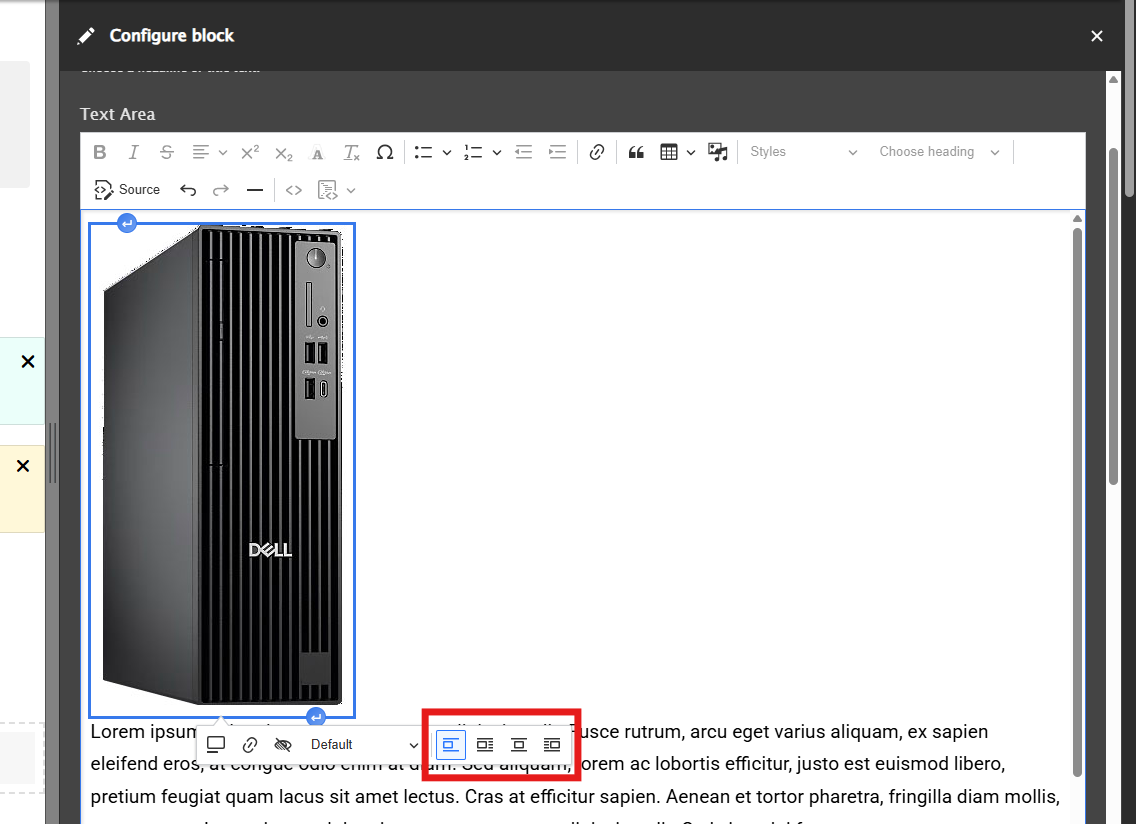Click the dialog vertical scrollbar thumb
Screen dimensions: 1136x824
(1114, 317)
